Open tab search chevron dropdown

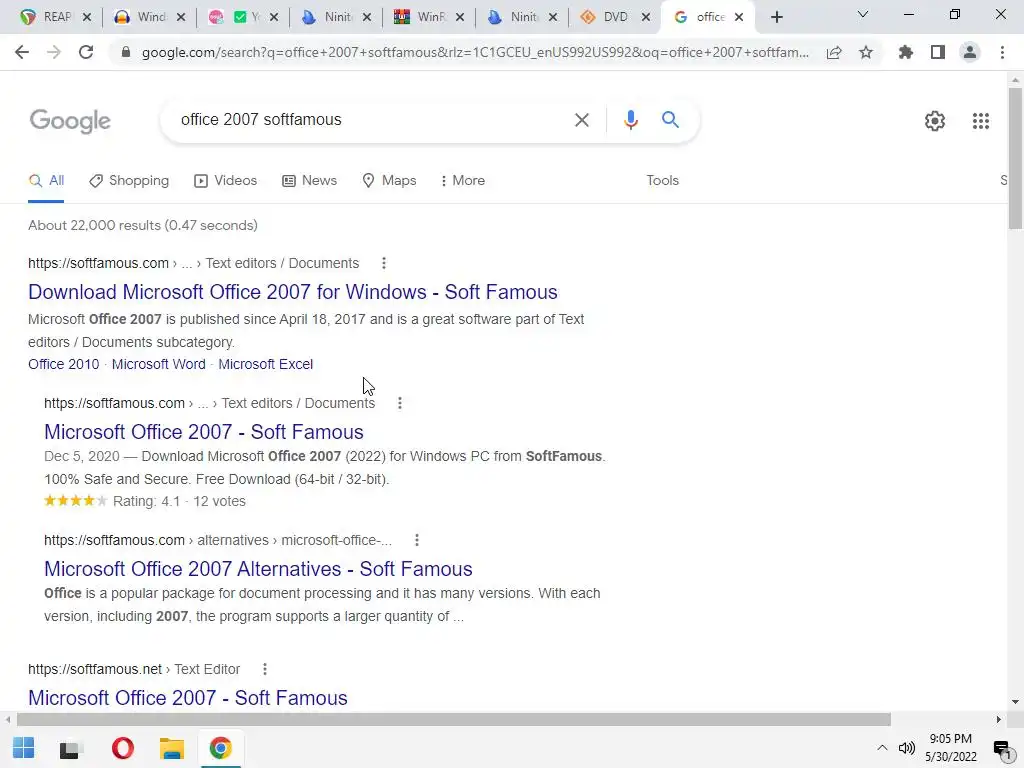(x=863, y=14)
